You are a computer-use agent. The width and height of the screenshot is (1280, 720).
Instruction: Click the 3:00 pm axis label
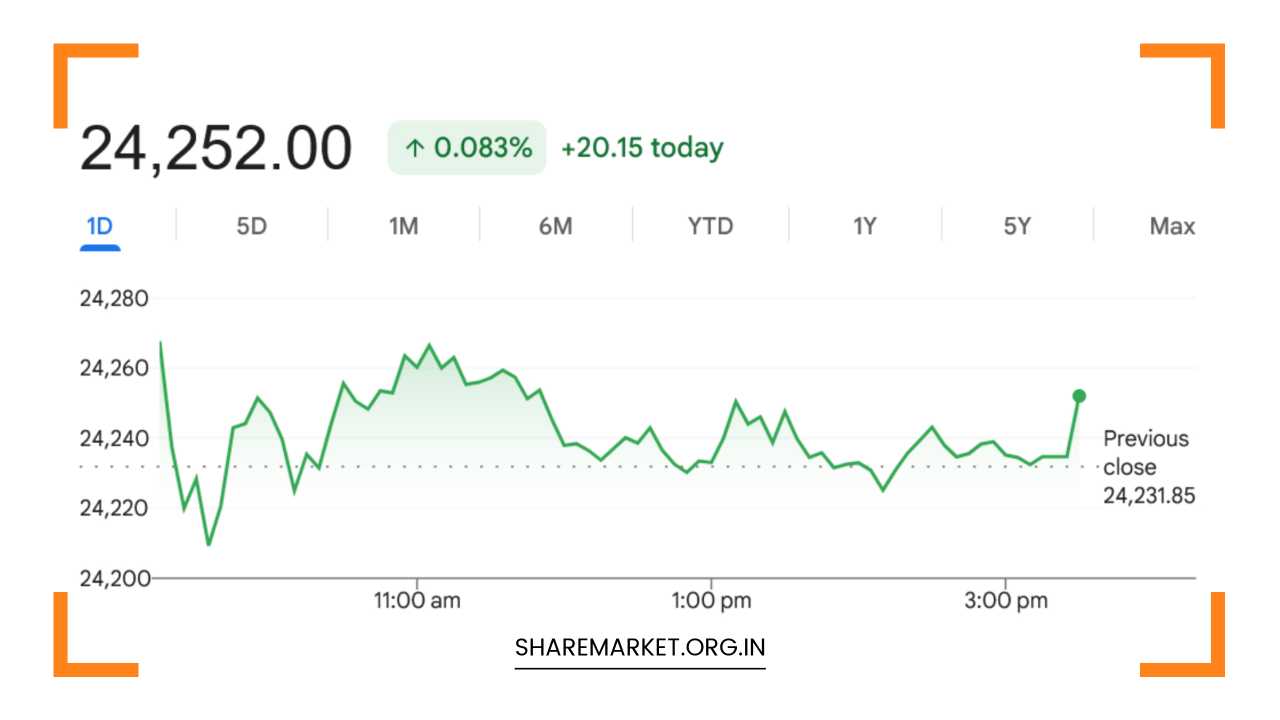click(1007, 601)
